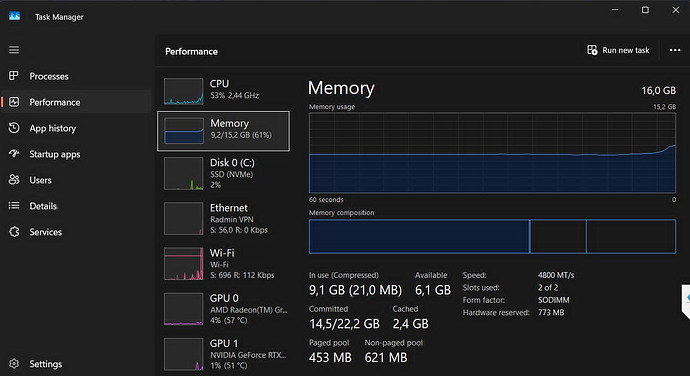Open Startup apps via its gauge icon

[14, 154]
